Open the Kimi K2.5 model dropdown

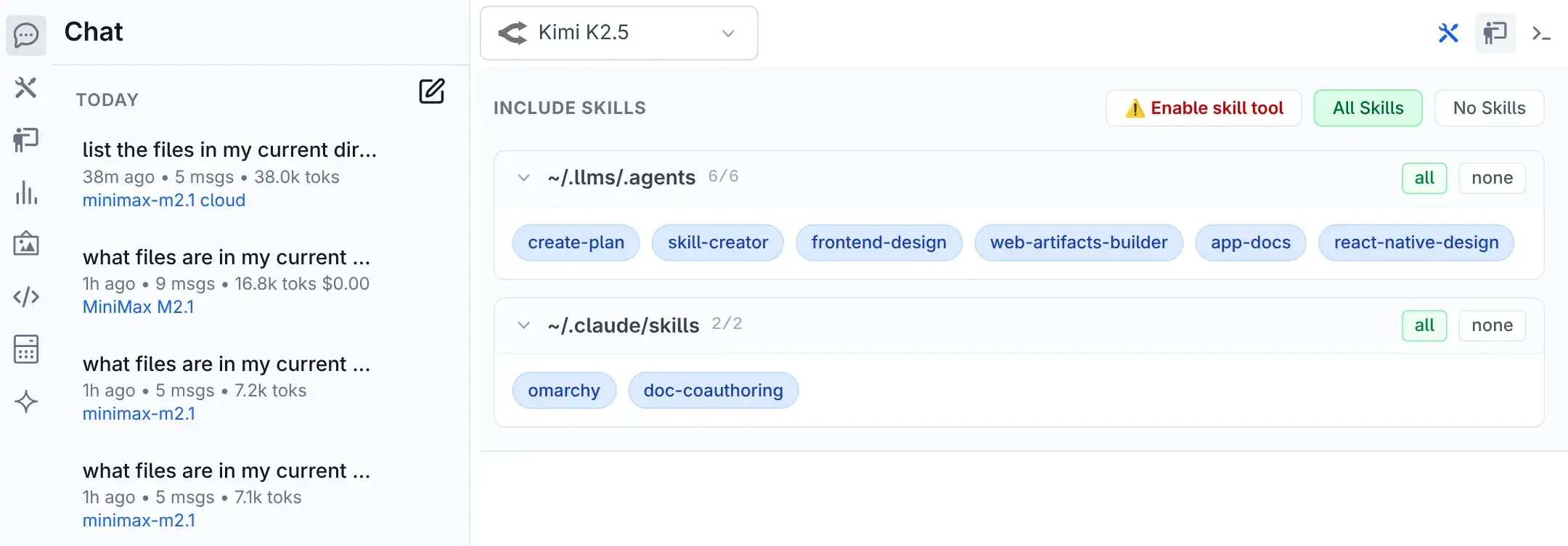tap(618, 33)
